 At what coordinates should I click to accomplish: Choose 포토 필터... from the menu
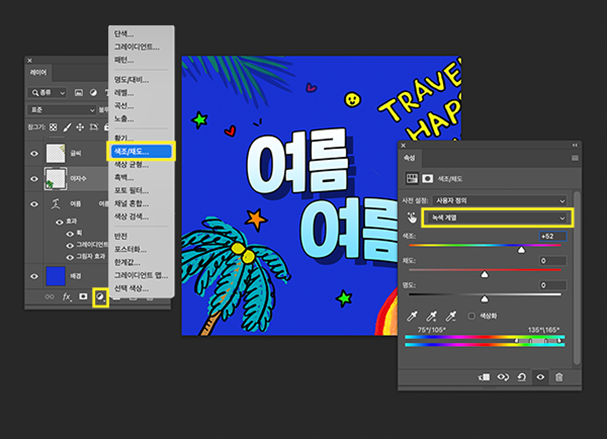tap(131, 190)
